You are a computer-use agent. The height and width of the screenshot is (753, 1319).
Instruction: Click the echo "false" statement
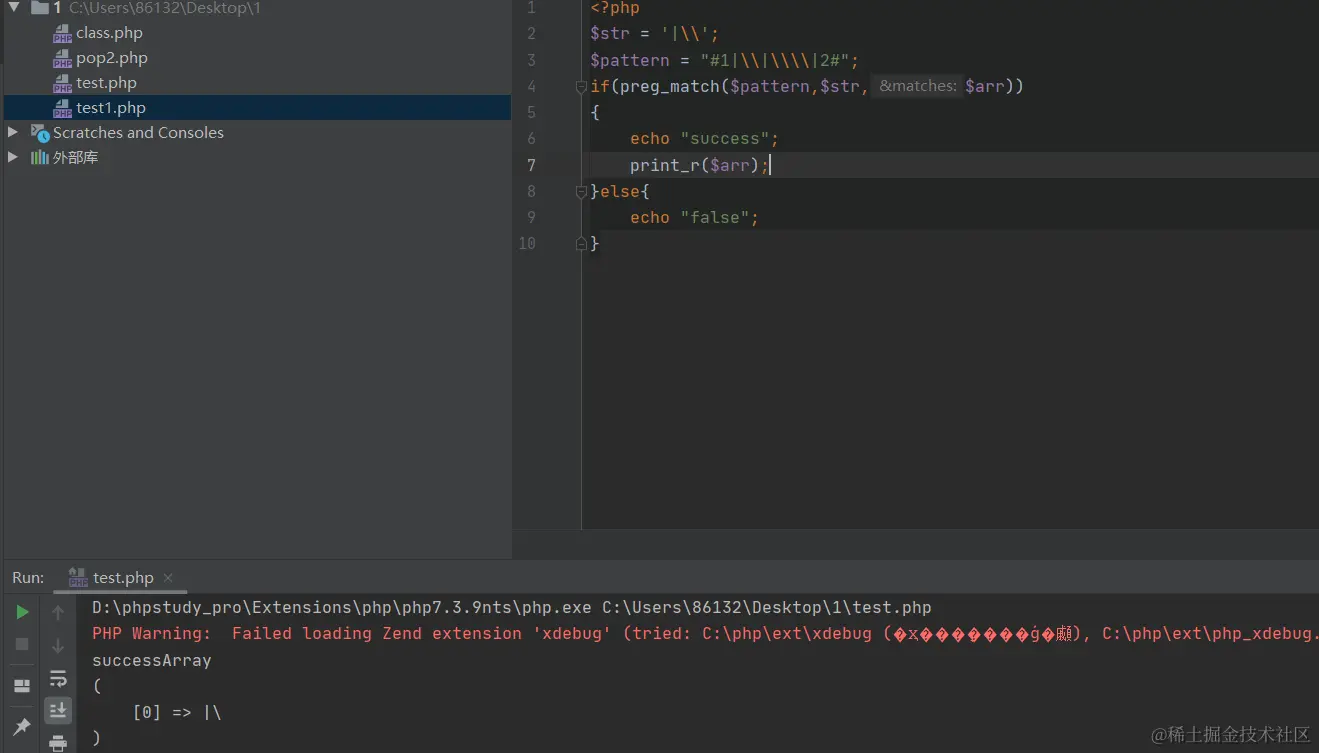point(694,217)
